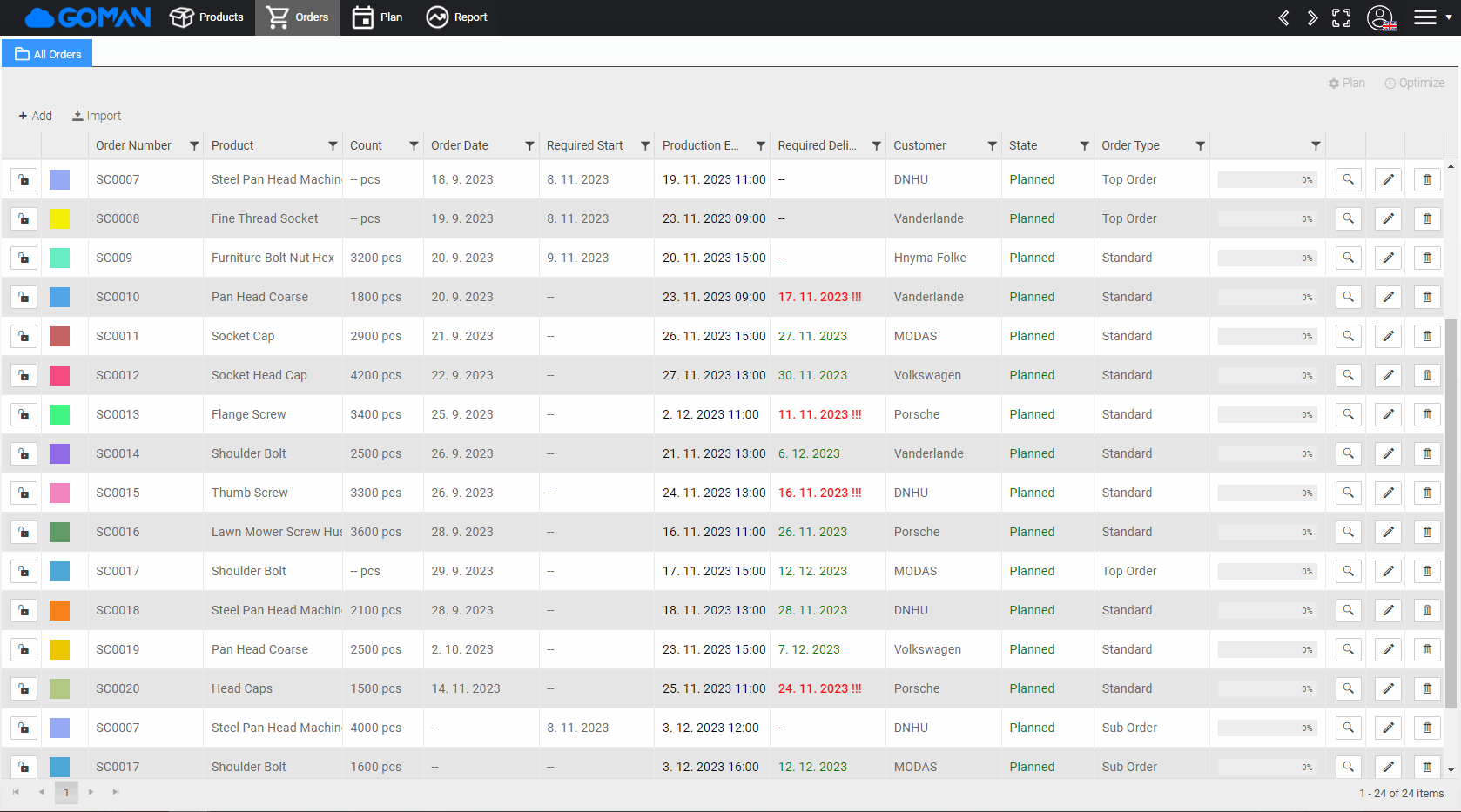Add a new order
This screenshot has width=1461, height=812.
coord(35,116)
